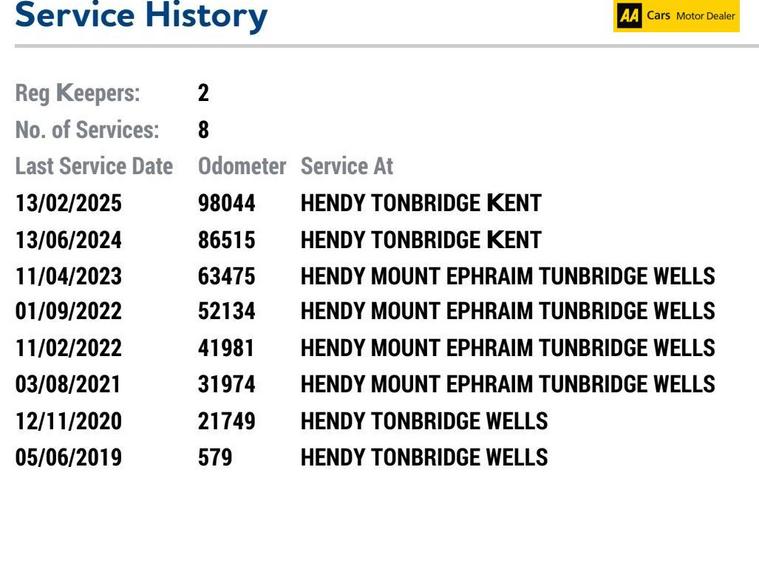Select the No. of Services label
Screen dimensions: 759x569
pos(87,130)
